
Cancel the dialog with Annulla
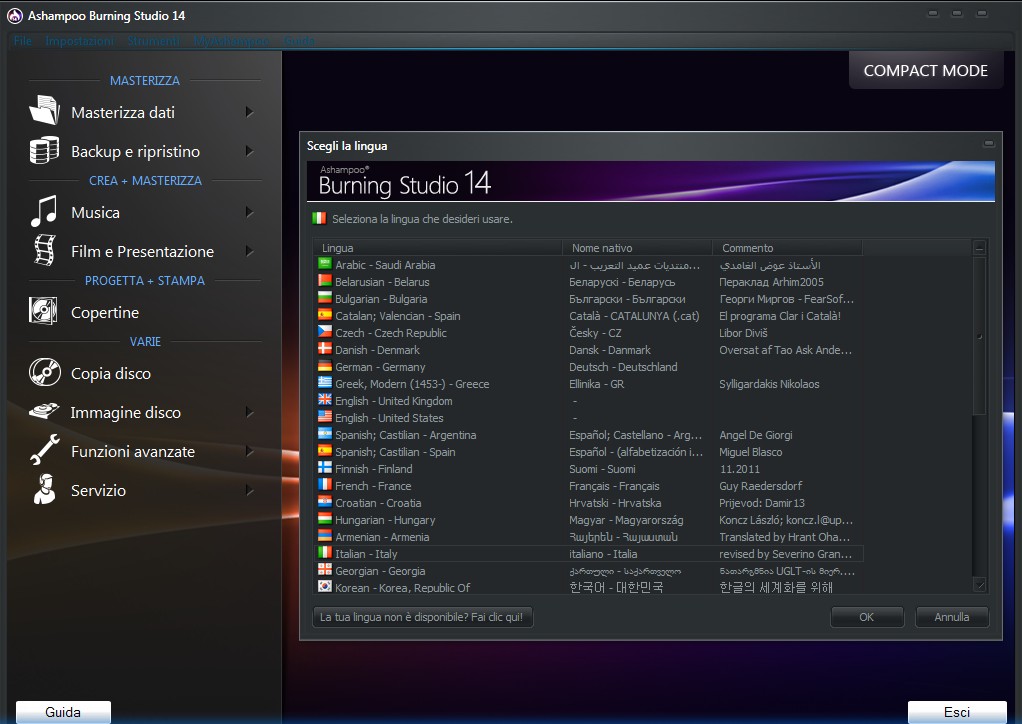click(x=952, y=617)
